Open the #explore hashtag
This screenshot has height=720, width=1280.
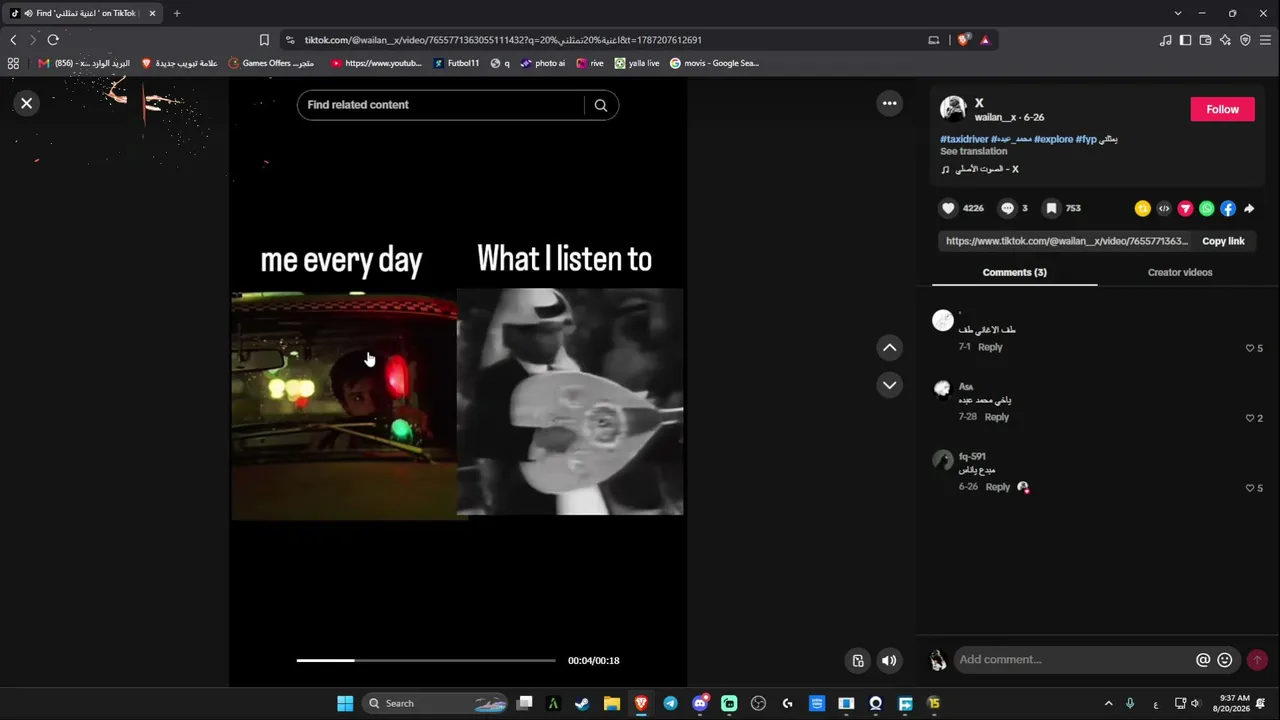tap(1053, 139)
